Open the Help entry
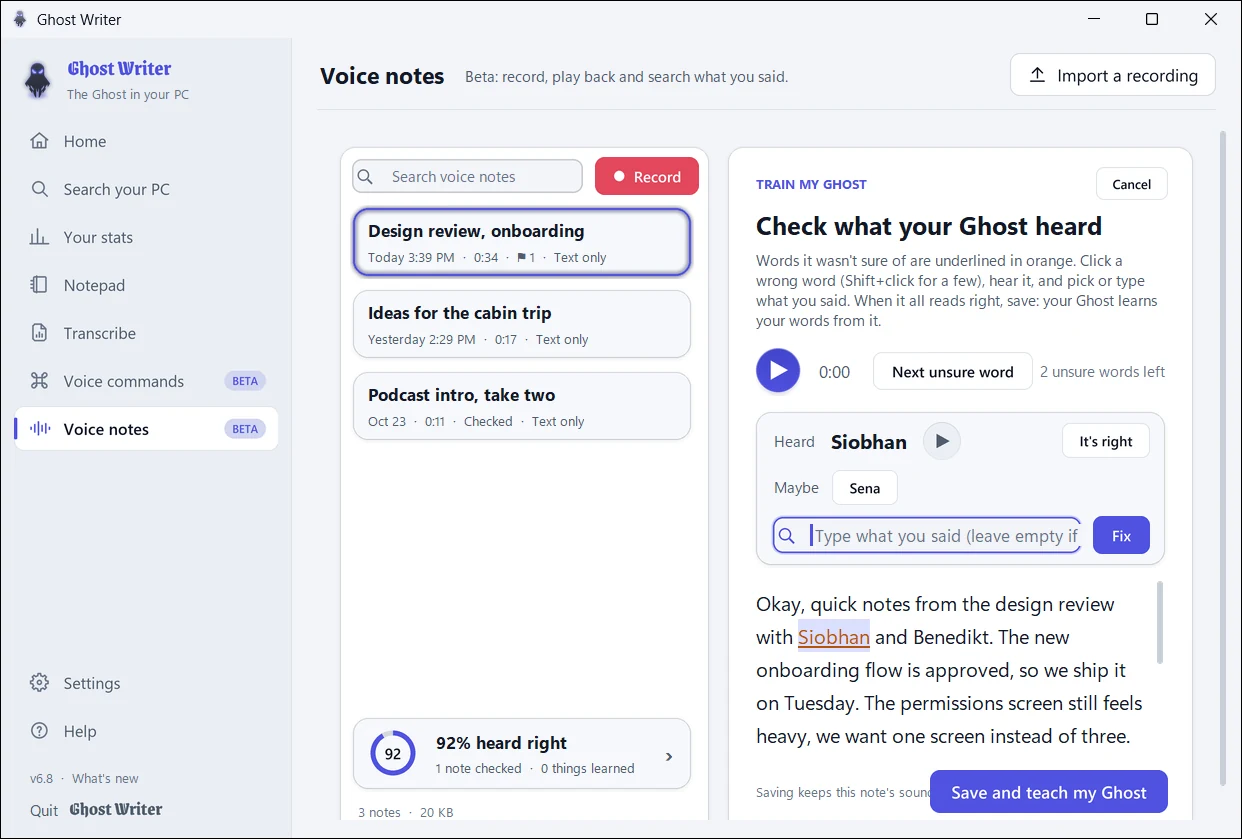The width and height of the screenshot is (1242, 839). pyautogui.click(x=146, y=731)
